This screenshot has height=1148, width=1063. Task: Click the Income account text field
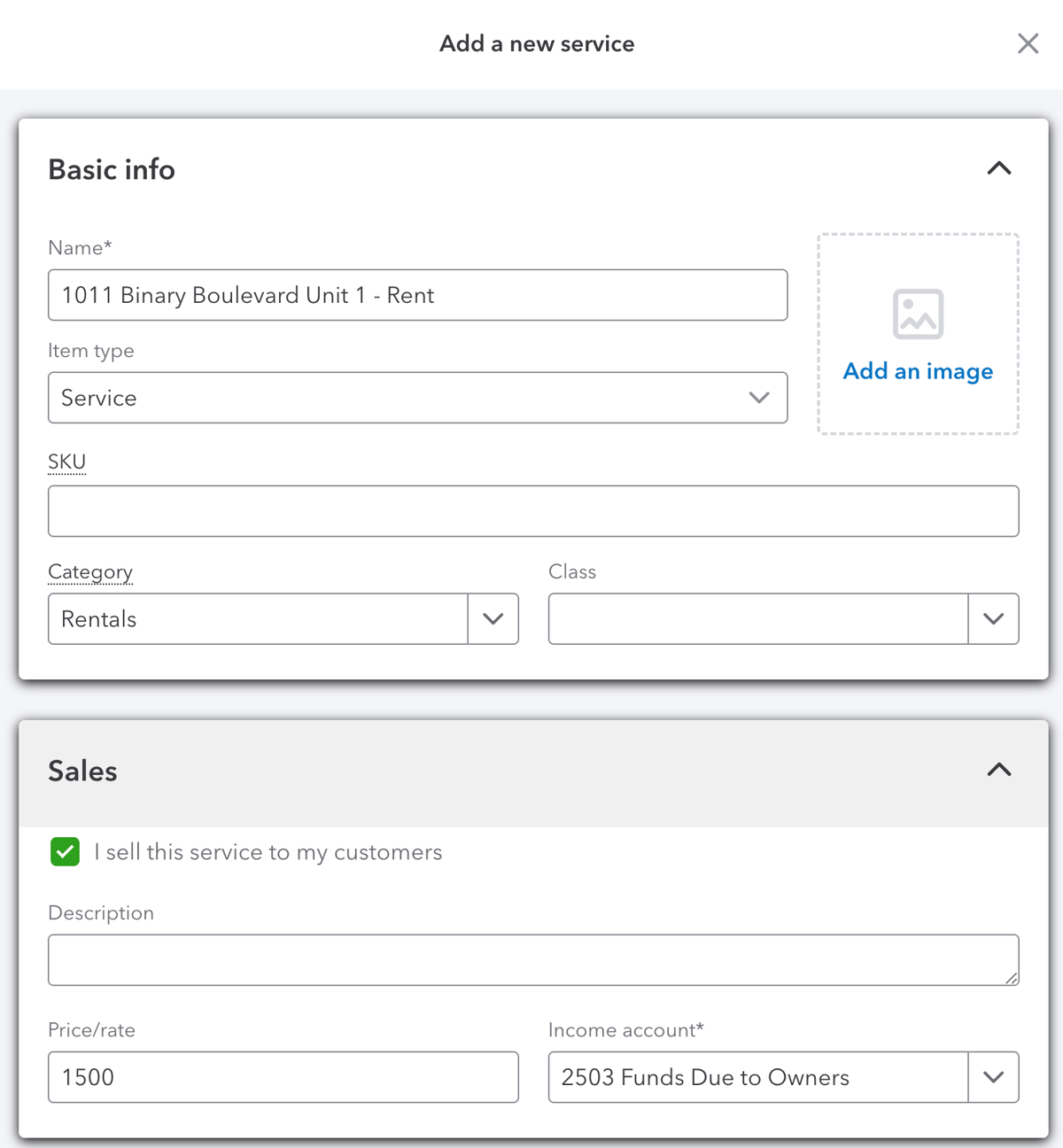[x=757, y=1077]
